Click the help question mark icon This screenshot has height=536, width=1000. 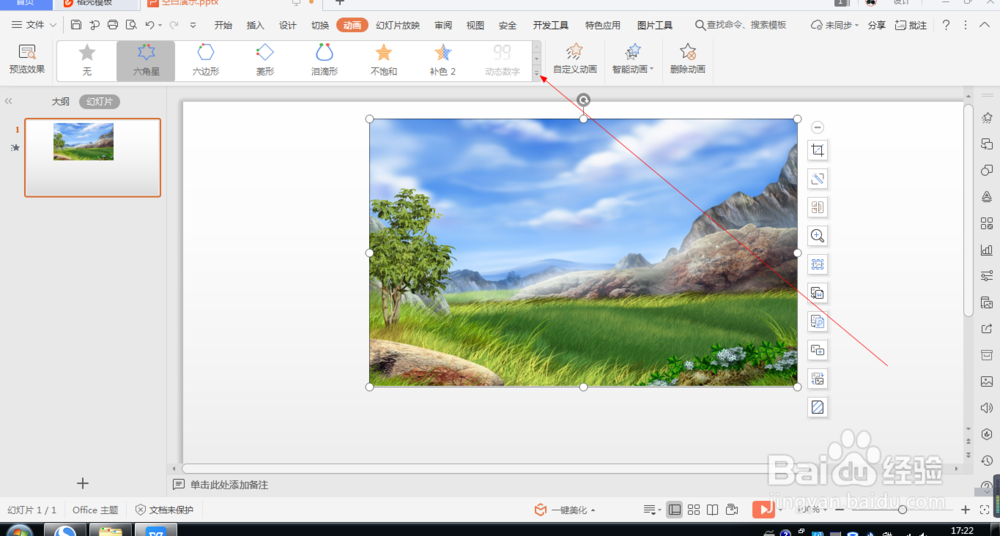(x=946, y=25)
